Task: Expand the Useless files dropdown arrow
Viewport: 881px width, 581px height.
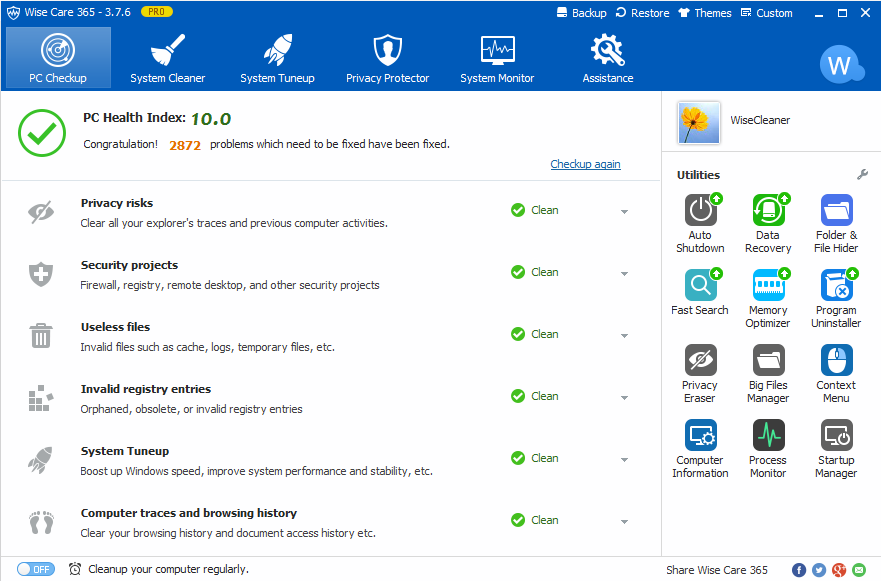Action: coord(624,335)
